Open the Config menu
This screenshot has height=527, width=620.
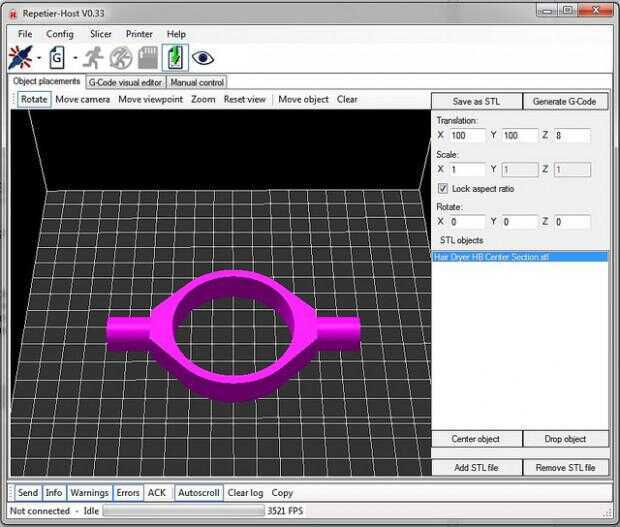click(x=60, y=34)
